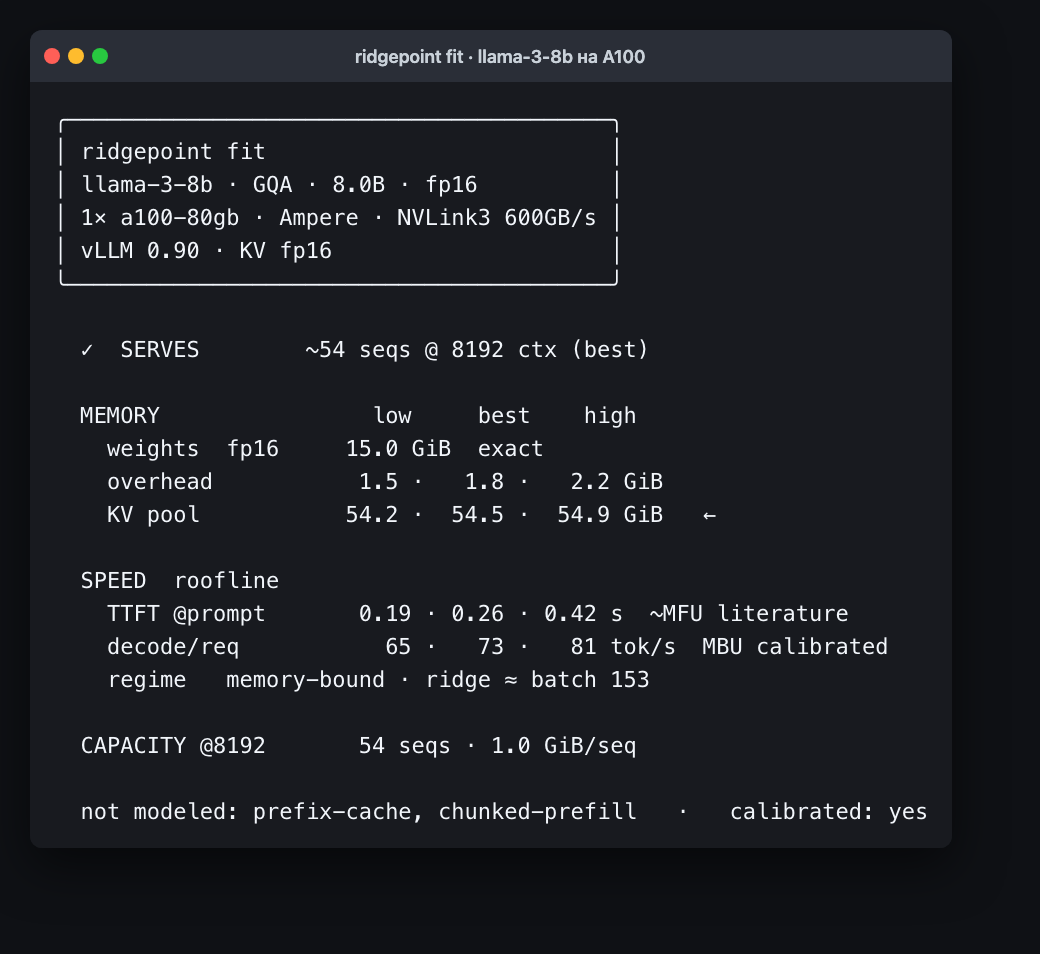Screen dimensions: 1040x954
Task: Click the 'high' column header
Action: (610, 416)
